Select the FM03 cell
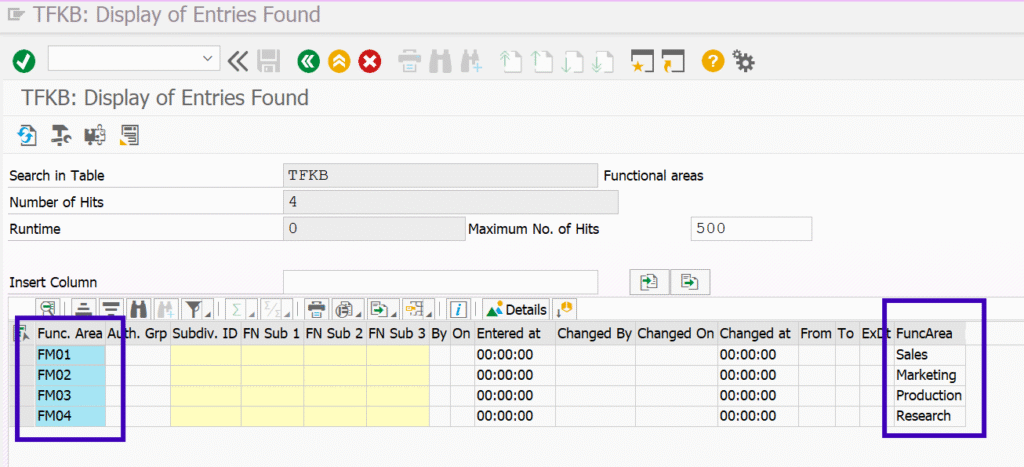 point(70,396)
